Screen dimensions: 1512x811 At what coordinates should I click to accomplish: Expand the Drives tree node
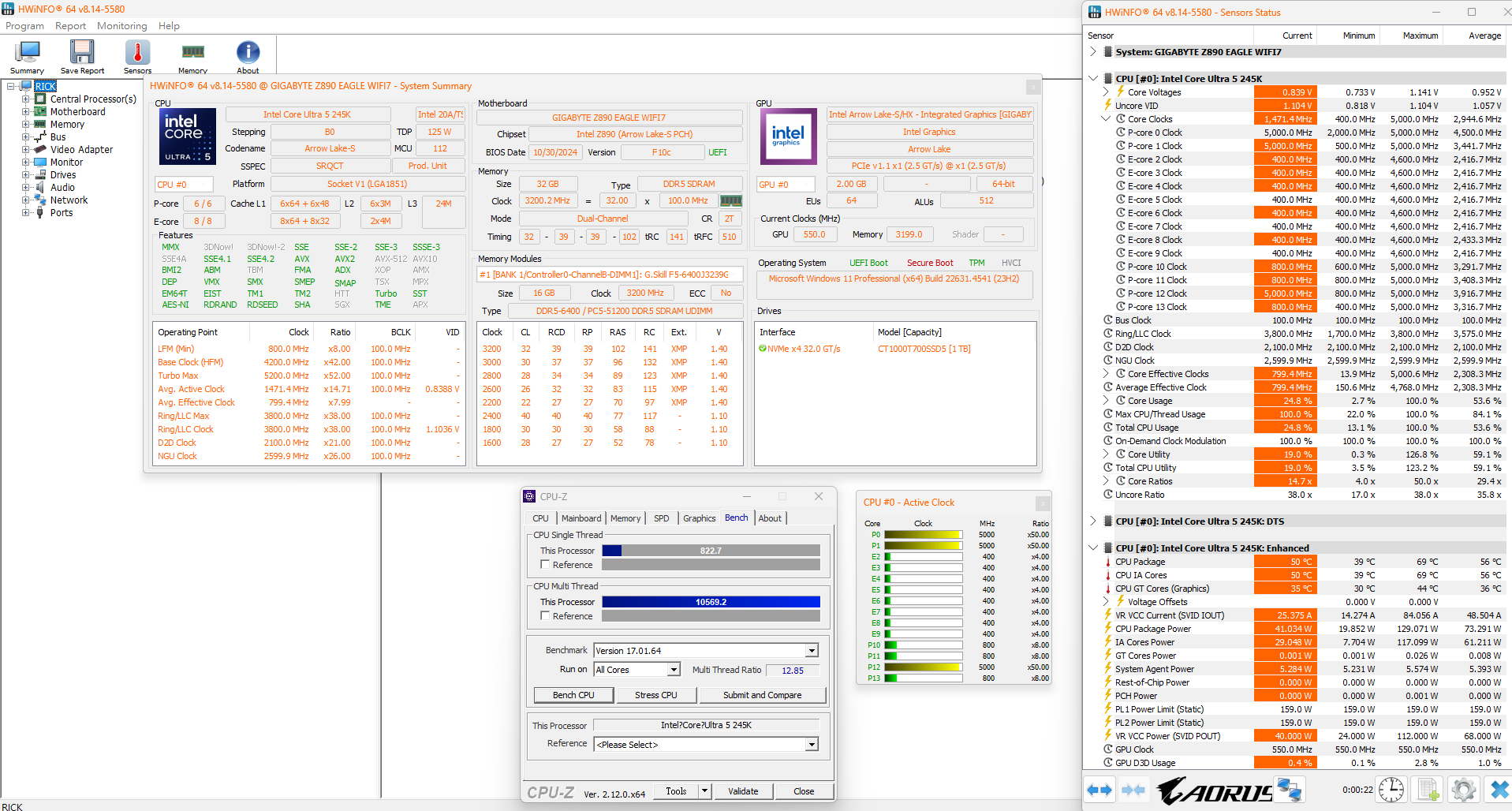pyautogui.click(x=26, y=175)
